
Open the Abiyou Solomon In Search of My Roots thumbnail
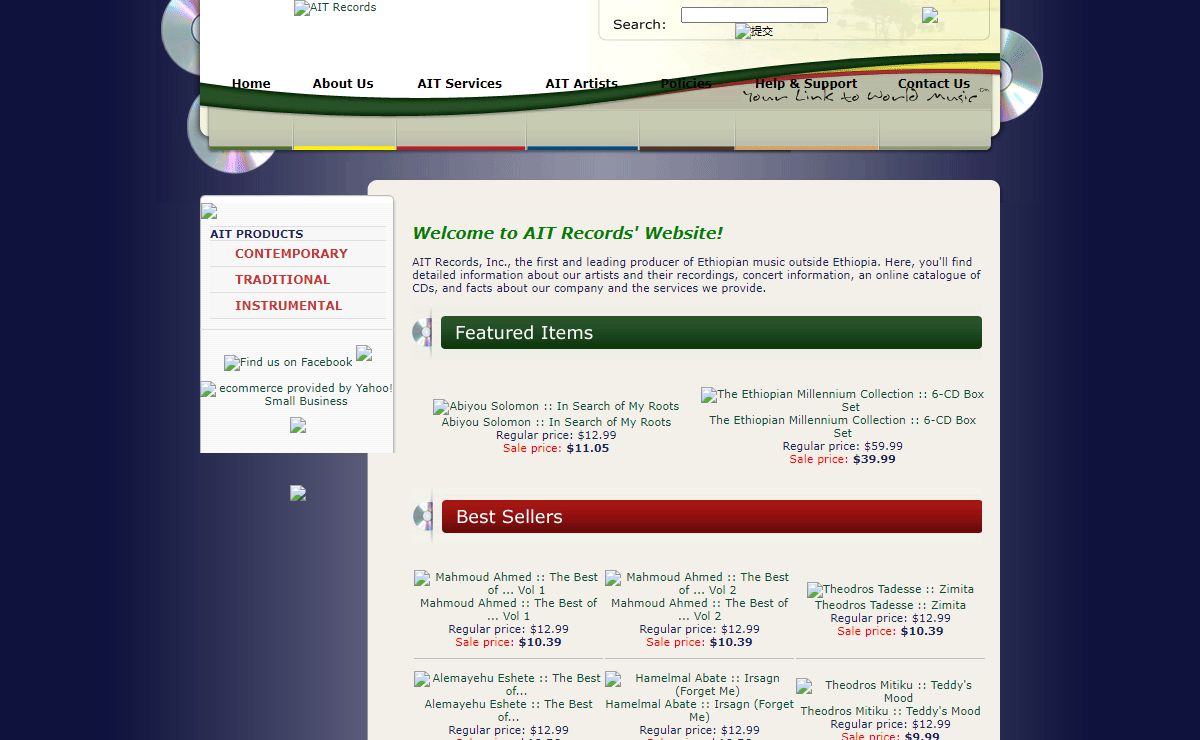(x=556, y=407)
